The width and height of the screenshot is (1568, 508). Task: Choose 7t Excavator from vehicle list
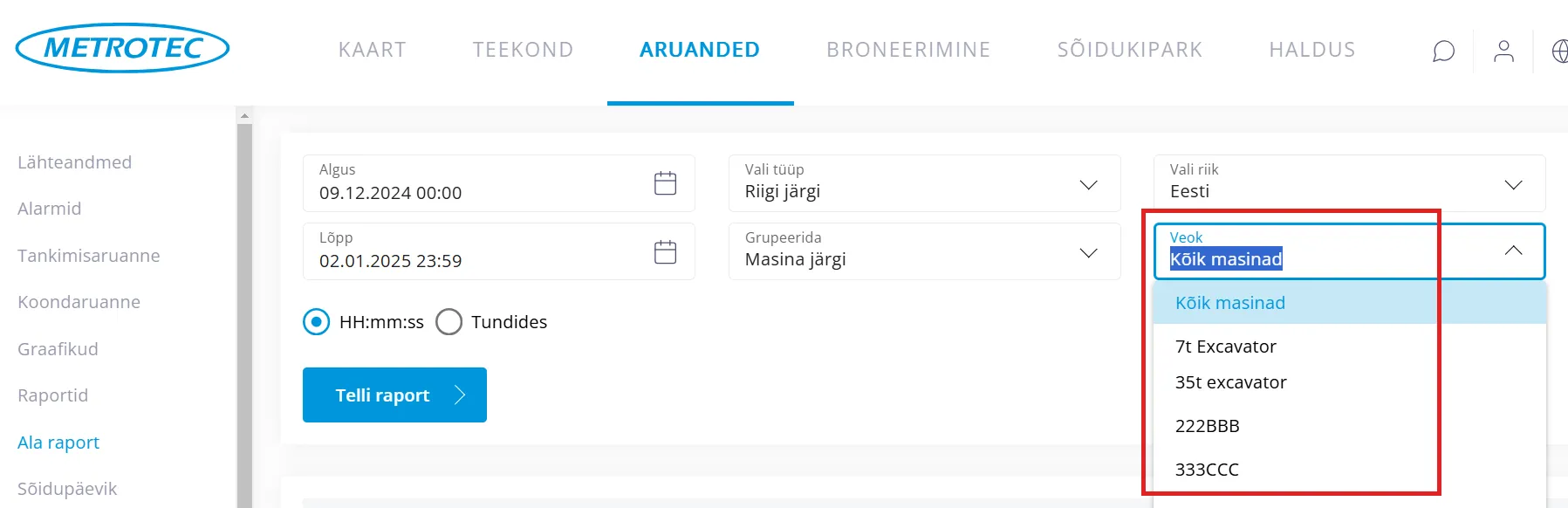pos(1225,347)
